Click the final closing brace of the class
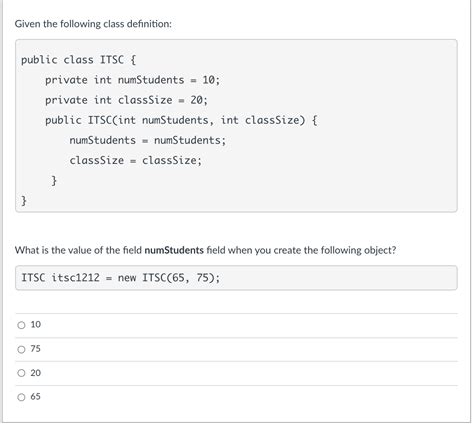This screenshot has height=425, width=474. [x=24, y=201]
